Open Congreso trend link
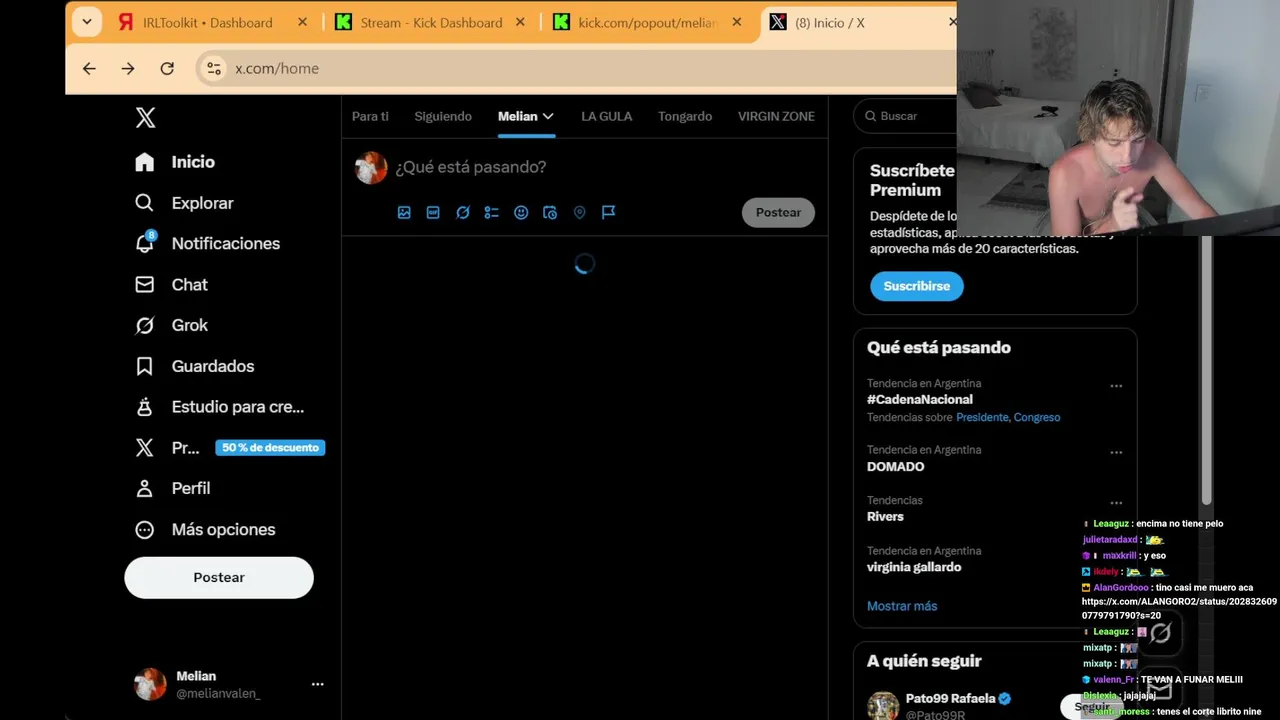The height and width of the screenshot is (720, 1280). 1037,417
